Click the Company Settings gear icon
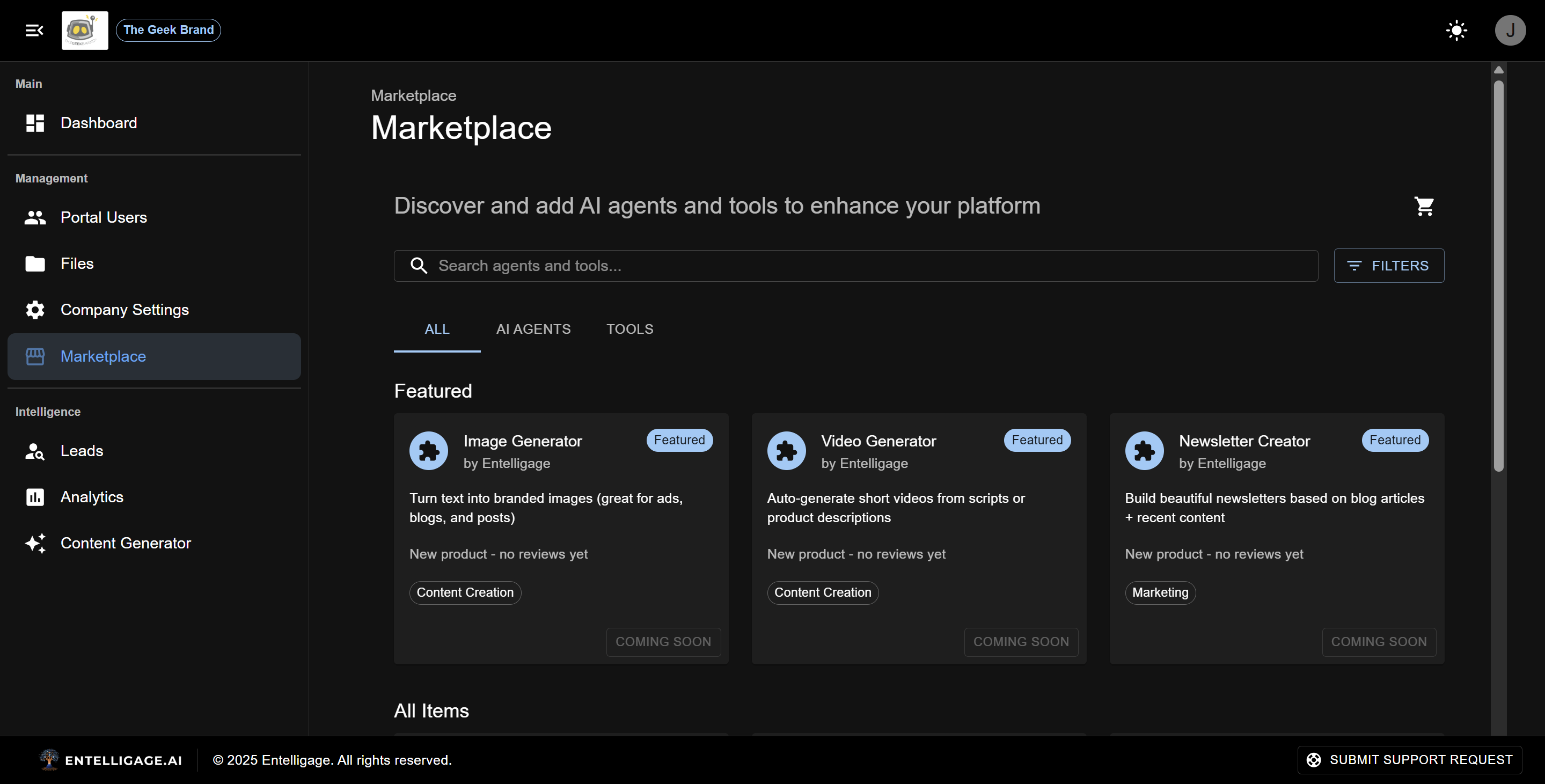Screen dimensions: 1545x784 35,310
